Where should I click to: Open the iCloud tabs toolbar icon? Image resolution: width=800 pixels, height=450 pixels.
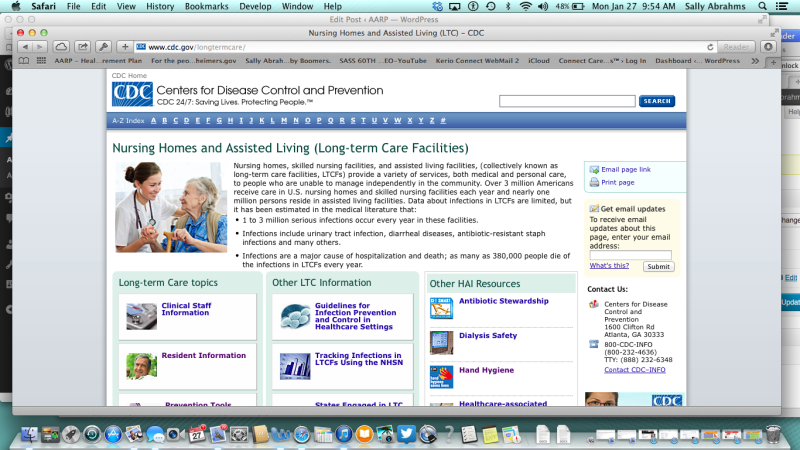tap(61, 47)
